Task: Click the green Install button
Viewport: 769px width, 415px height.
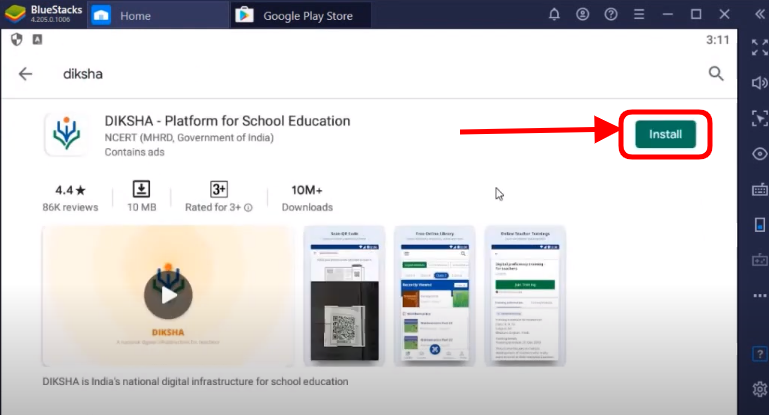Action: click(666, 134)
